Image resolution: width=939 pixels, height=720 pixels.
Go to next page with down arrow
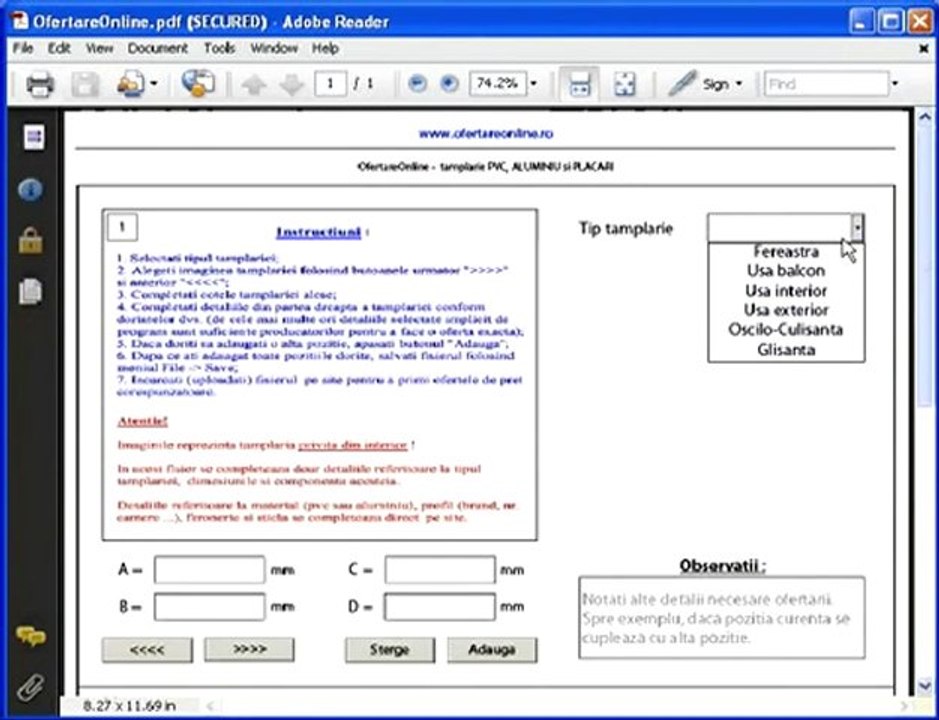coord(292,84)
